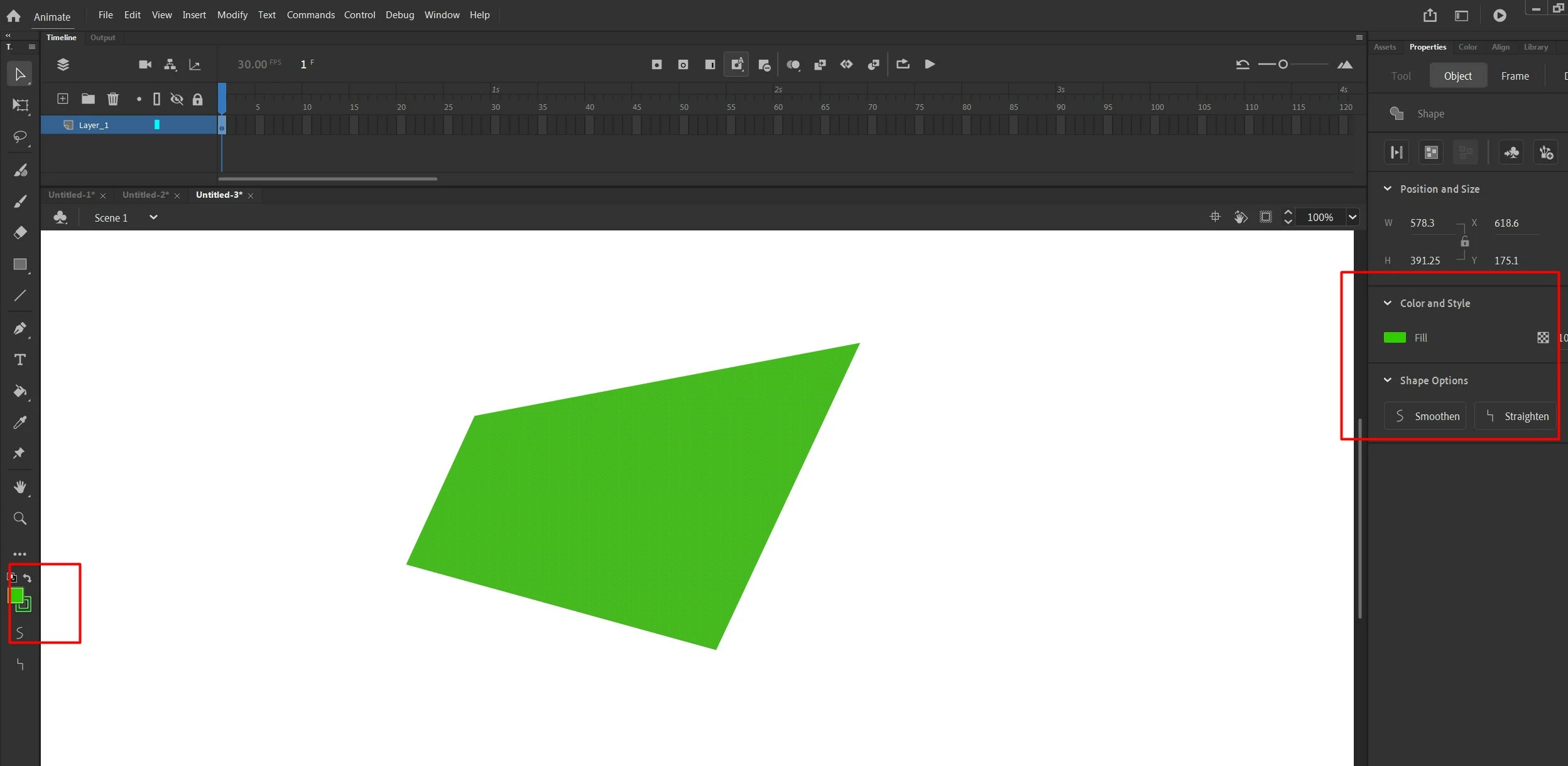Screen dimensions: 1568x766
Task: Select the Eyedropper tool
Action: coord(19,423)
